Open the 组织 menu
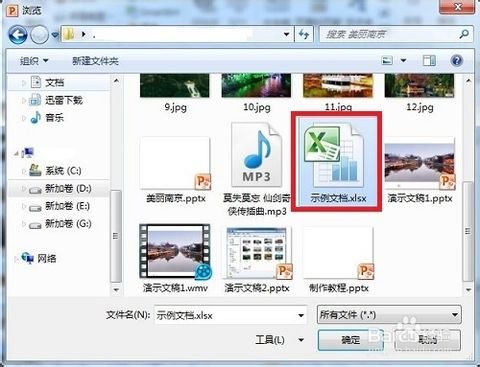Image resolution: width=480 pixels, height=367 pixels. 34,61
